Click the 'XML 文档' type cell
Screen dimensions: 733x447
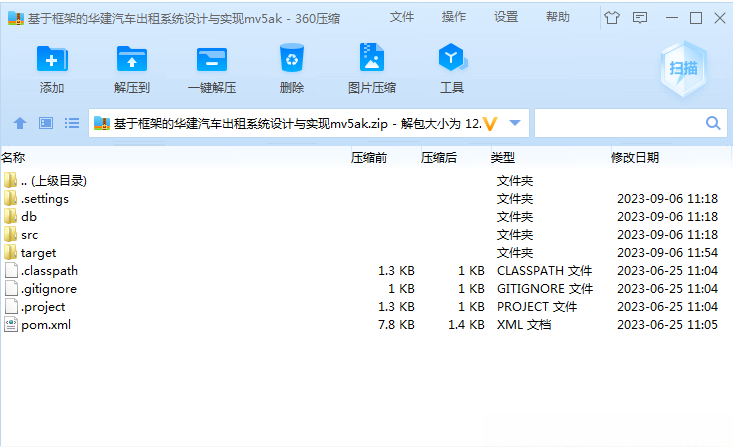pyautogui.click(x=524, y=324)
